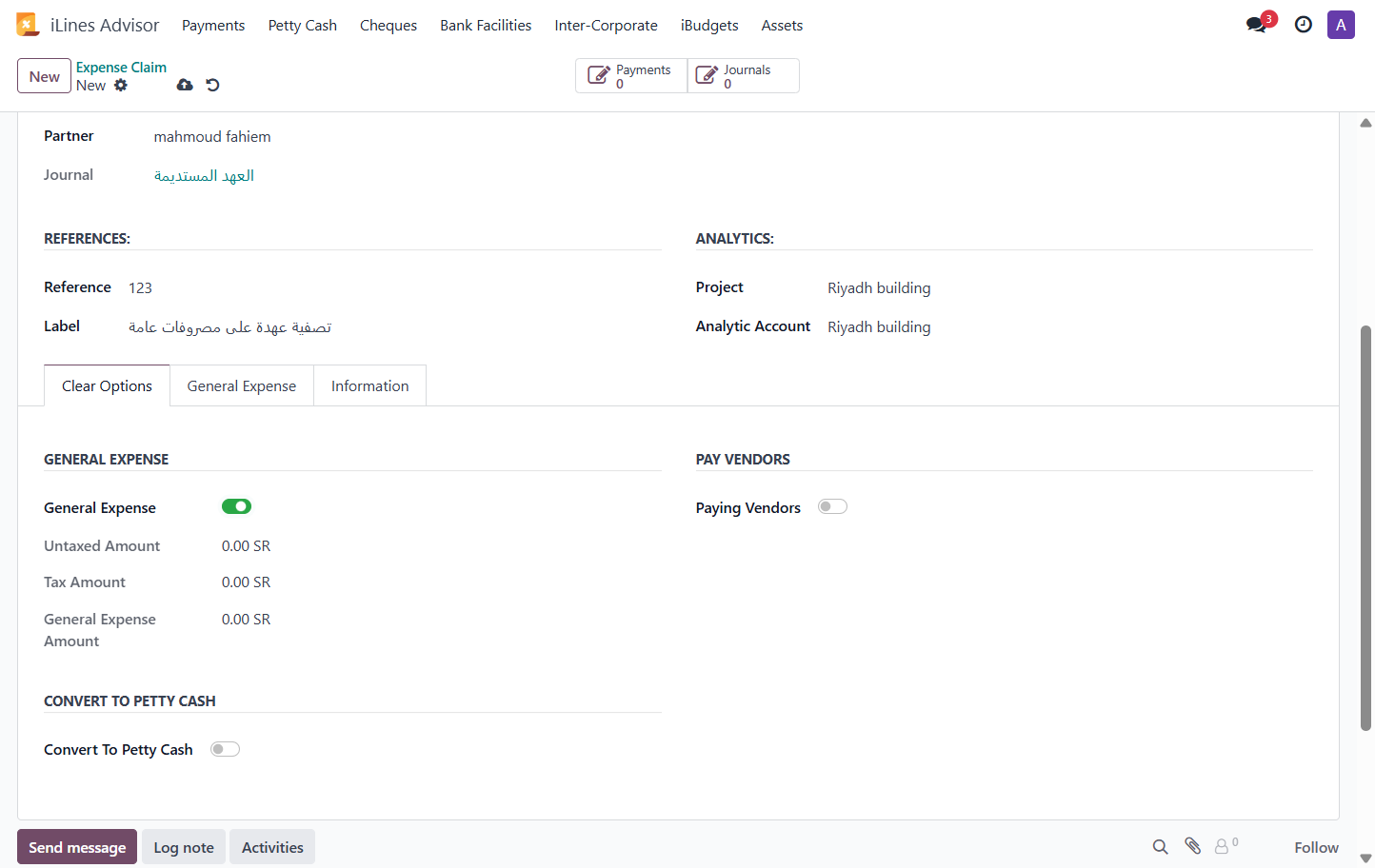Image resolution: width=1375 pixels, height=868 pixels.
Task: Edit the Reference field 123
Action: [140, 288]
